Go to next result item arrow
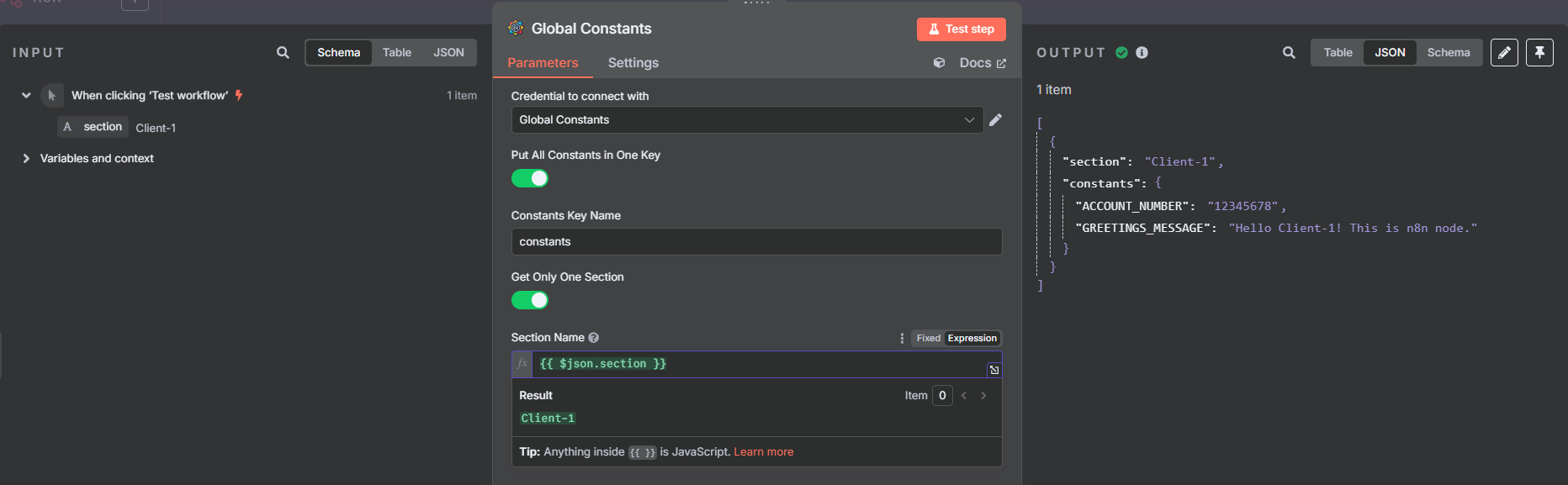This screenshot has width=1568, height=485. [x=983, y=395]
